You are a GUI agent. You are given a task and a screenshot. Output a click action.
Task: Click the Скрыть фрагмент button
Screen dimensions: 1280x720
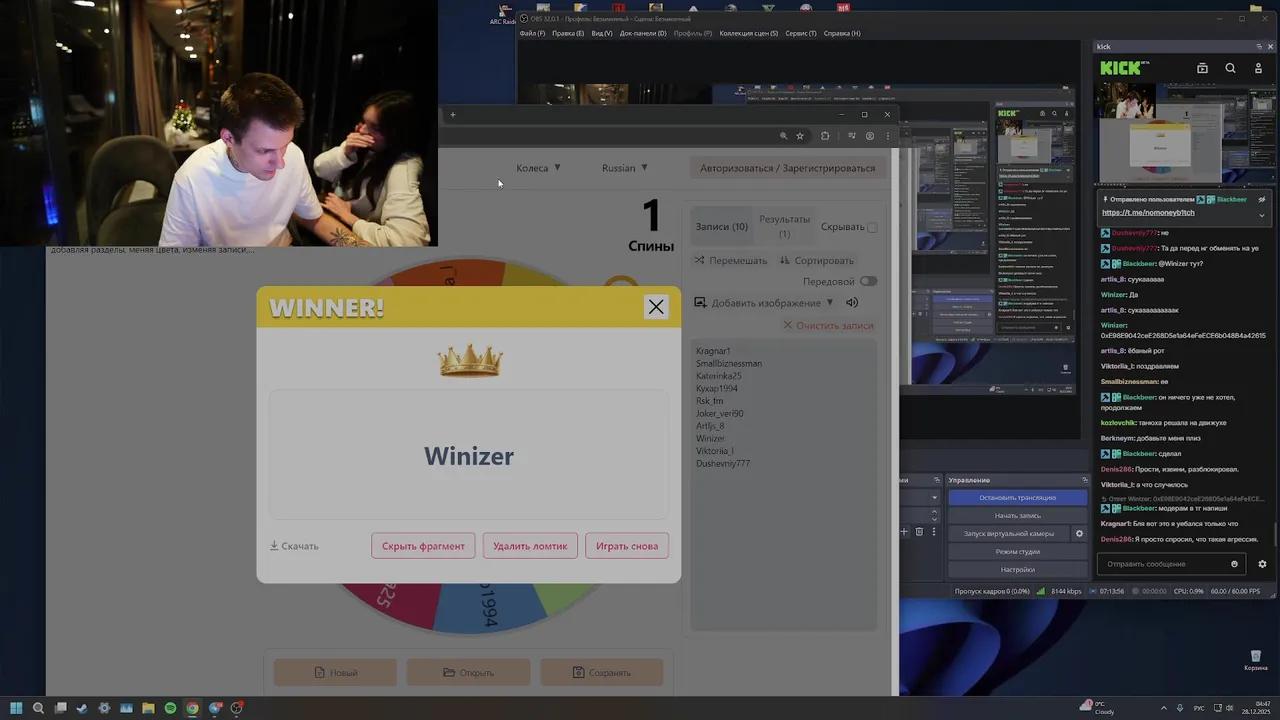pos(423,546)
